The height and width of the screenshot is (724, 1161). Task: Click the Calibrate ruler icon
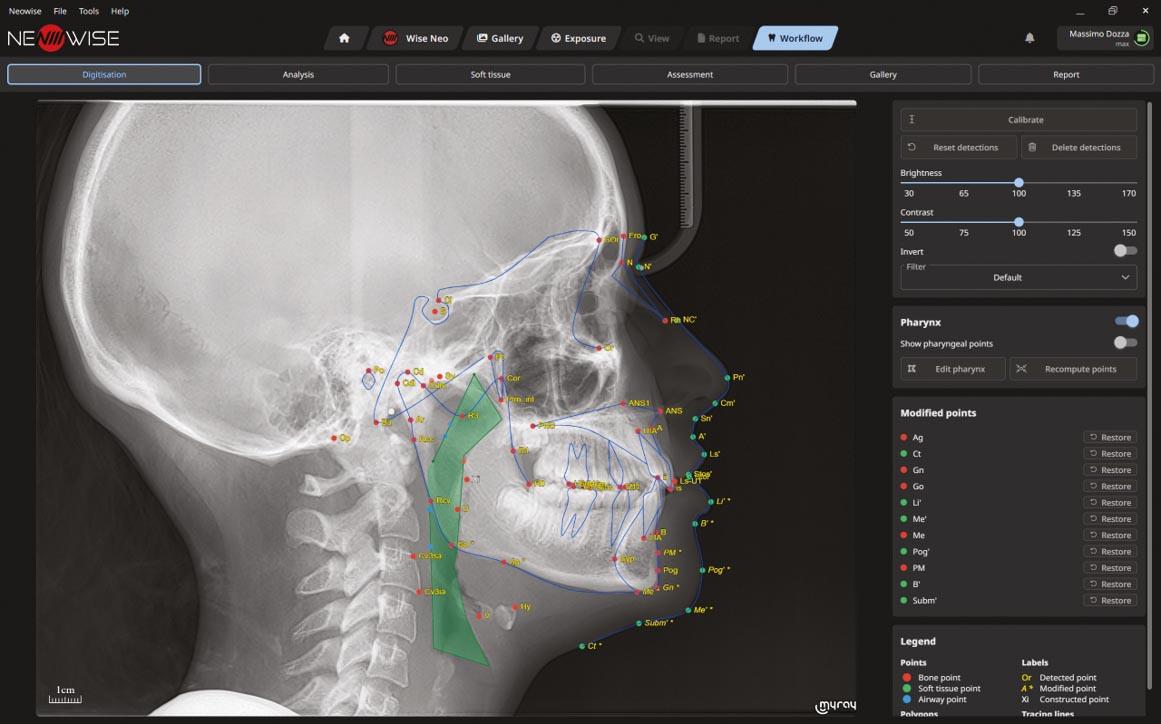click(912, 120)
